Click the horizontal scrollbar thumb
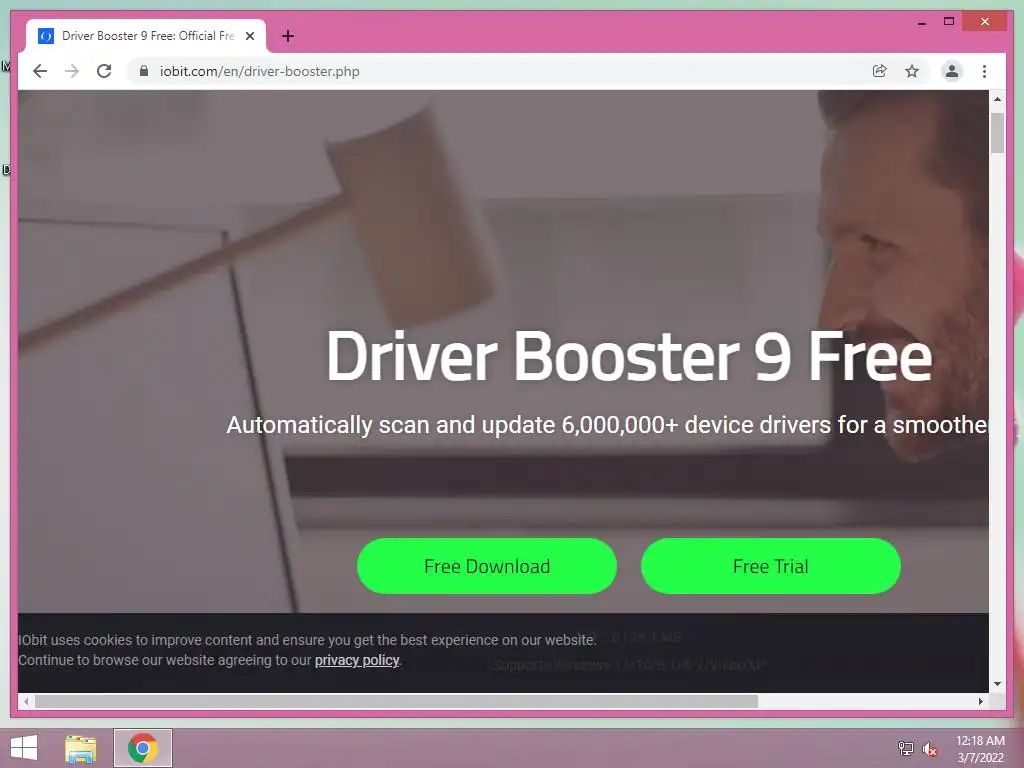Image resolution: width=1024 pixels, height=768 pixels. tap(396, 701)
